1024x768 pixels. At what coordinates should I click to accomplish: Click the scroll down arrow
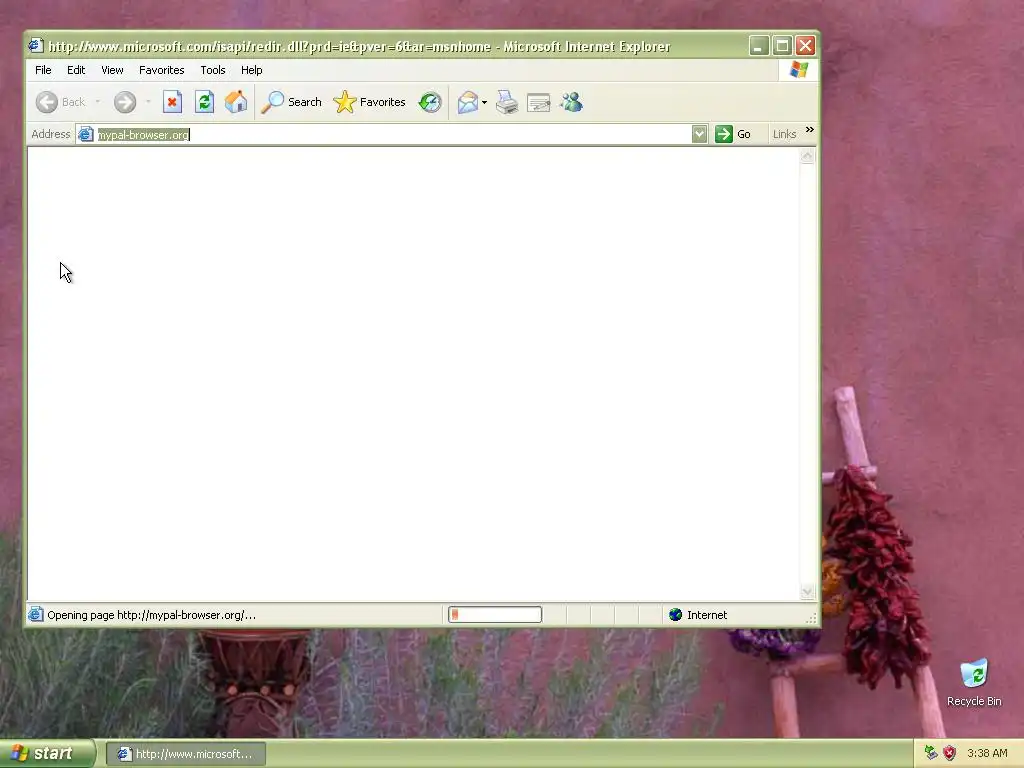pos(807,592)
